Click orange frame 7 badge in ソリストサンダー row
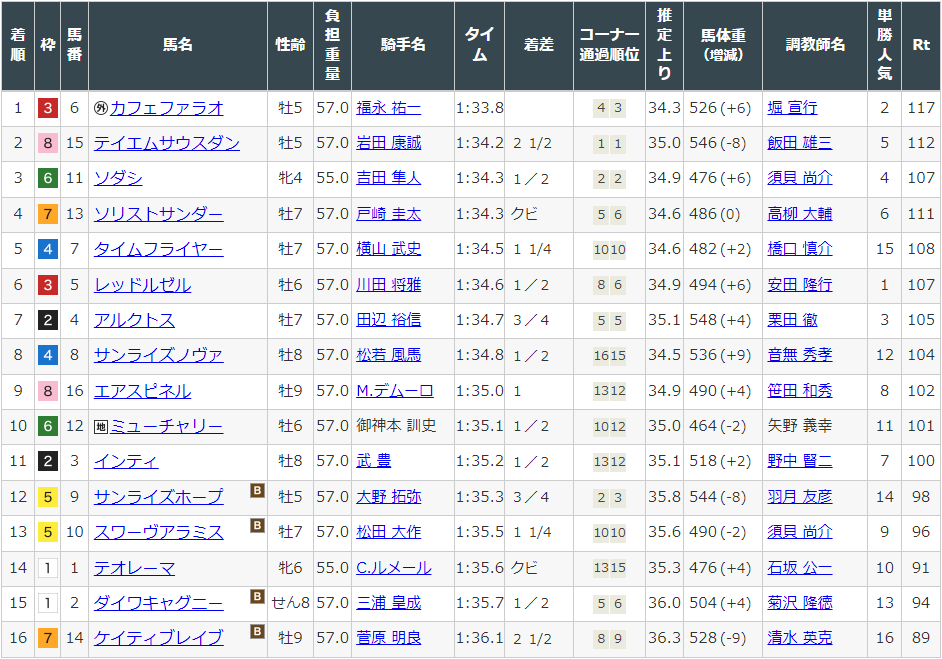 [47, 214]
